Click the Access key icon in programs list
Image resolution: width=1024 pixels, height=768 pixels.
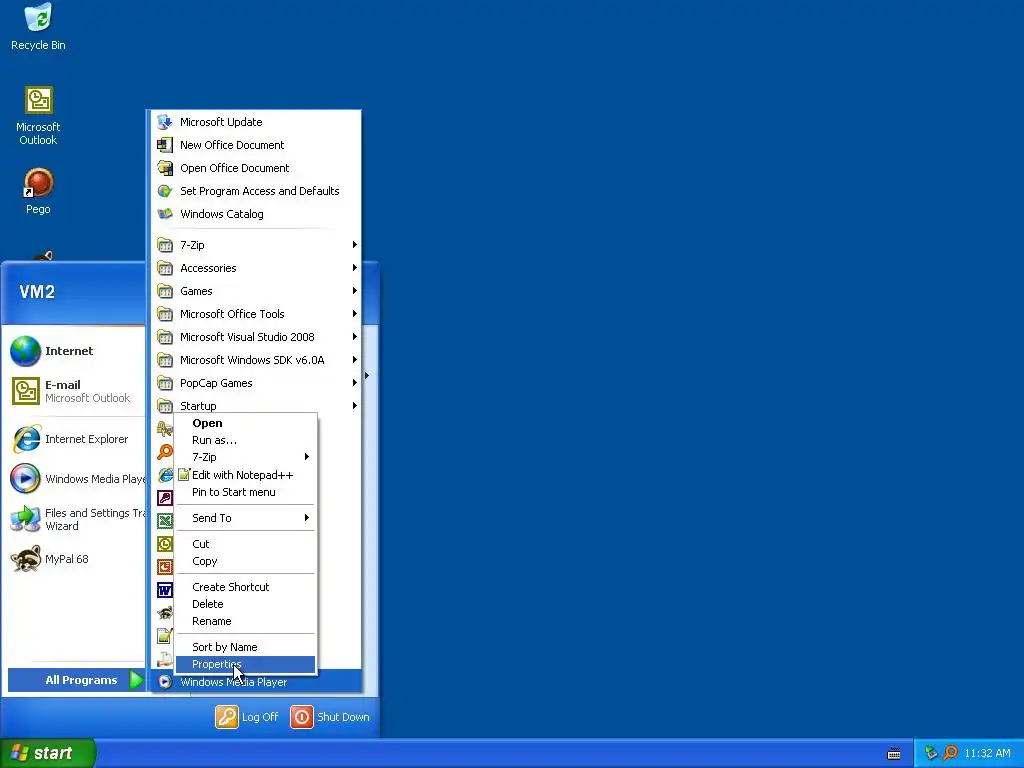(165, 498)
